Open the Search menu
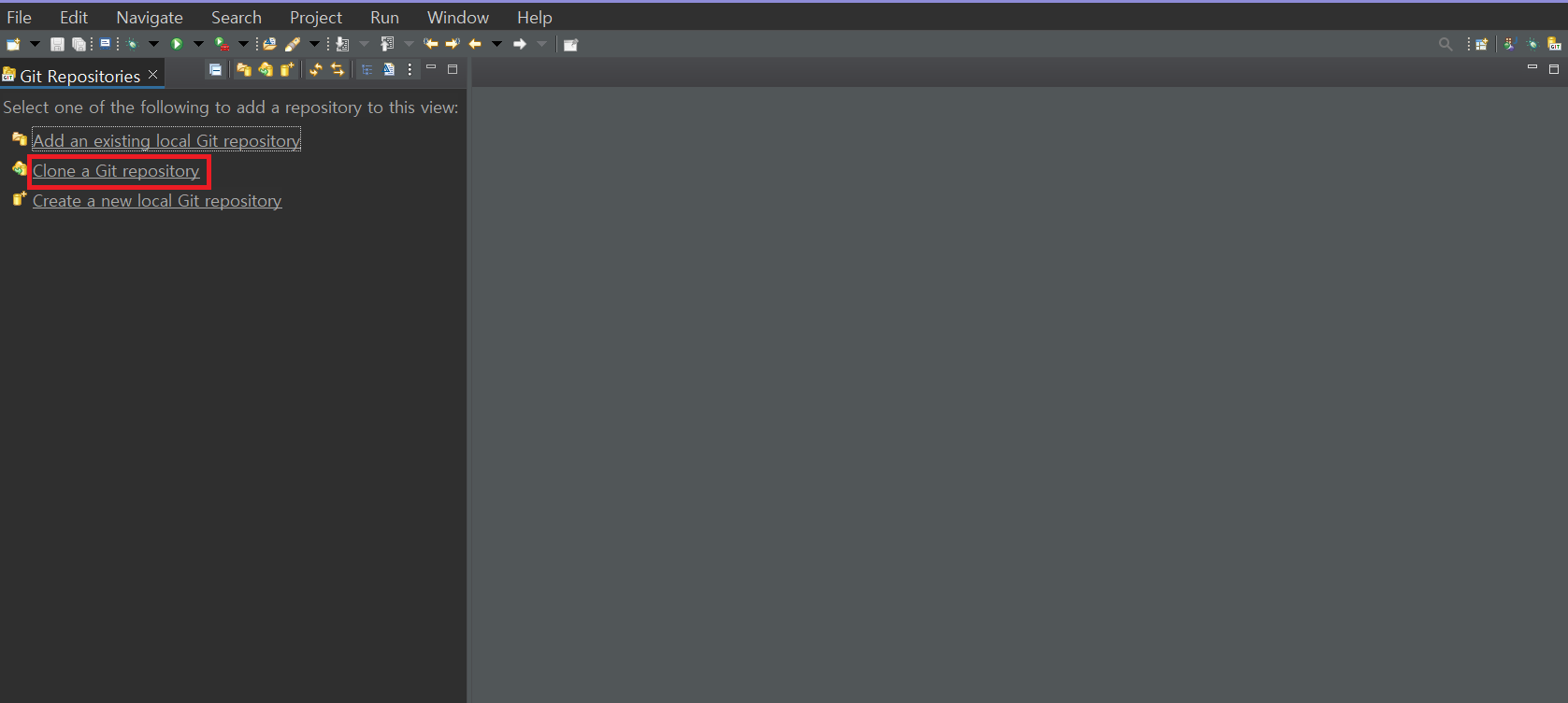The width and height of the screenshot is (1568, 703). (x=237, y=18)
